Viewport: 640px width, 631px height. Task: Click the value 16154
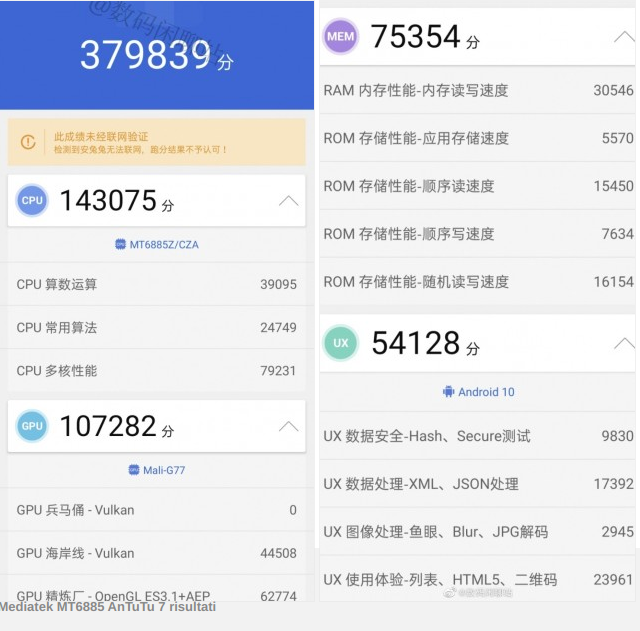613,282
